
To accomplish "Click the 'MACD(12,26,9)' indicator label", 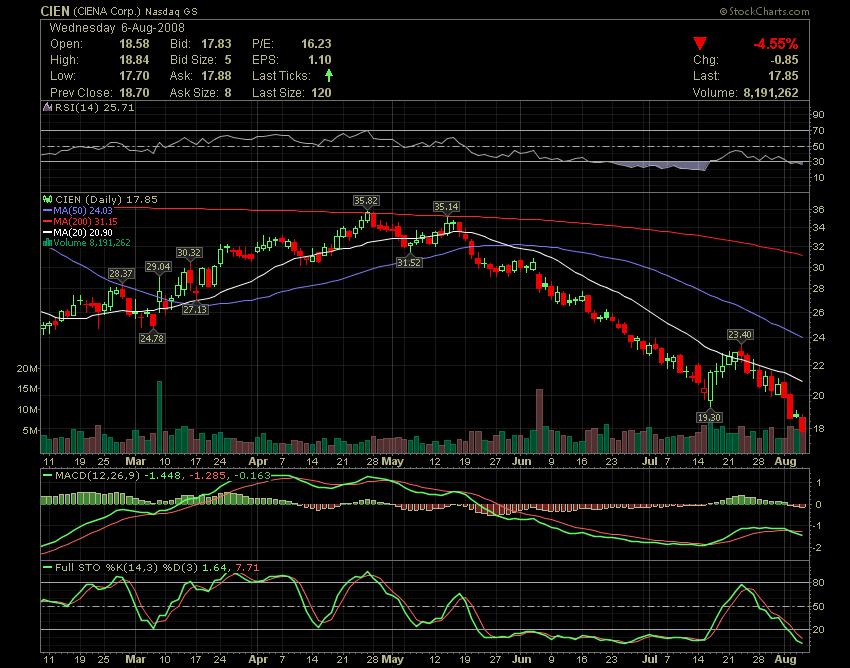I will pos(98,475).
